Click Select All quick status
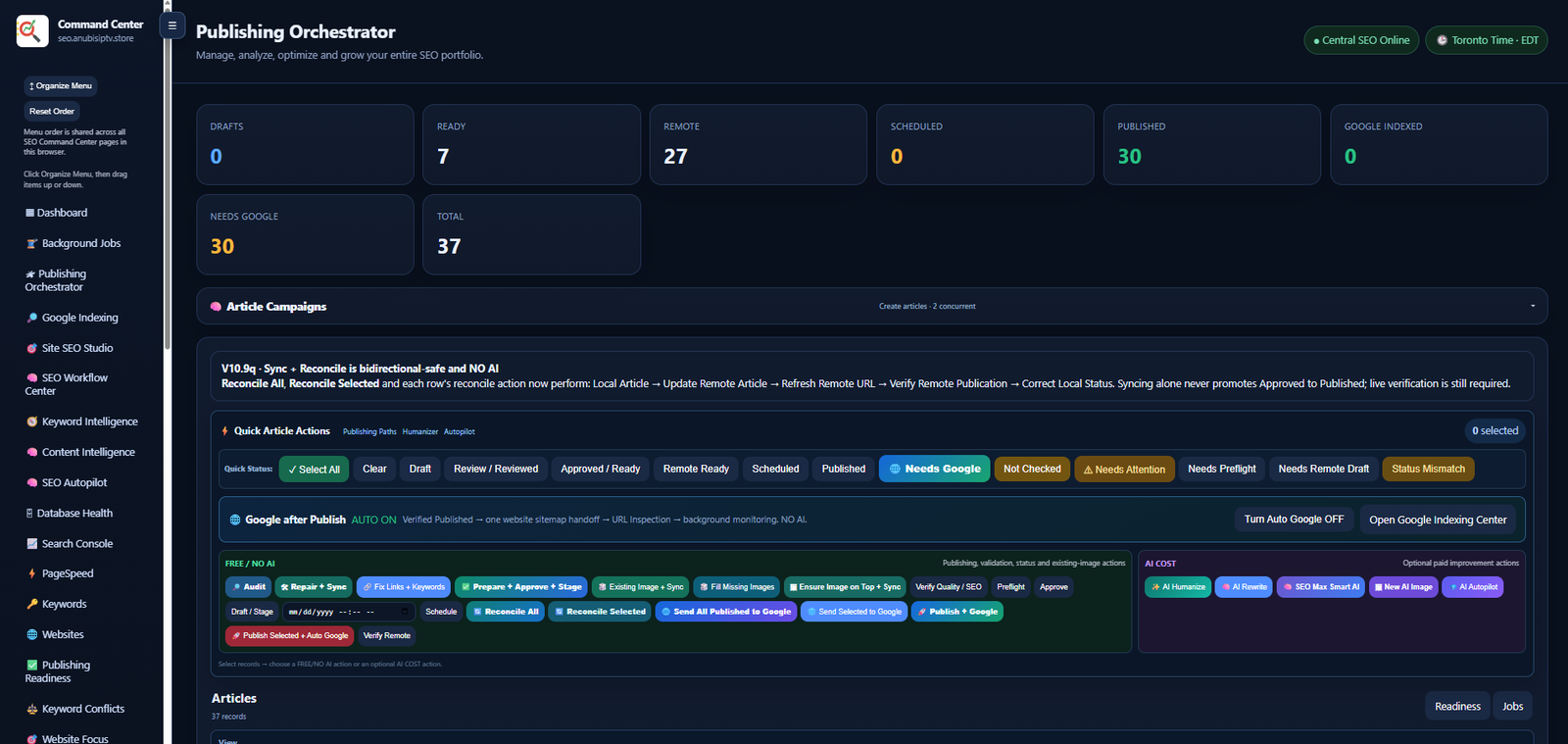Viewport: 1568px width, 744px height. click(x=314, y=469)
